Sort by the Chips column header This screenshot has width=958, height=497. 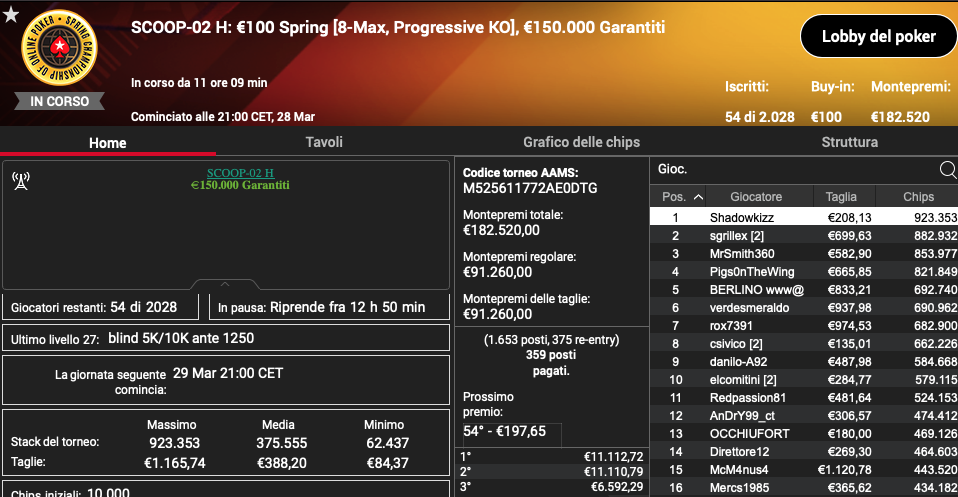918,197
